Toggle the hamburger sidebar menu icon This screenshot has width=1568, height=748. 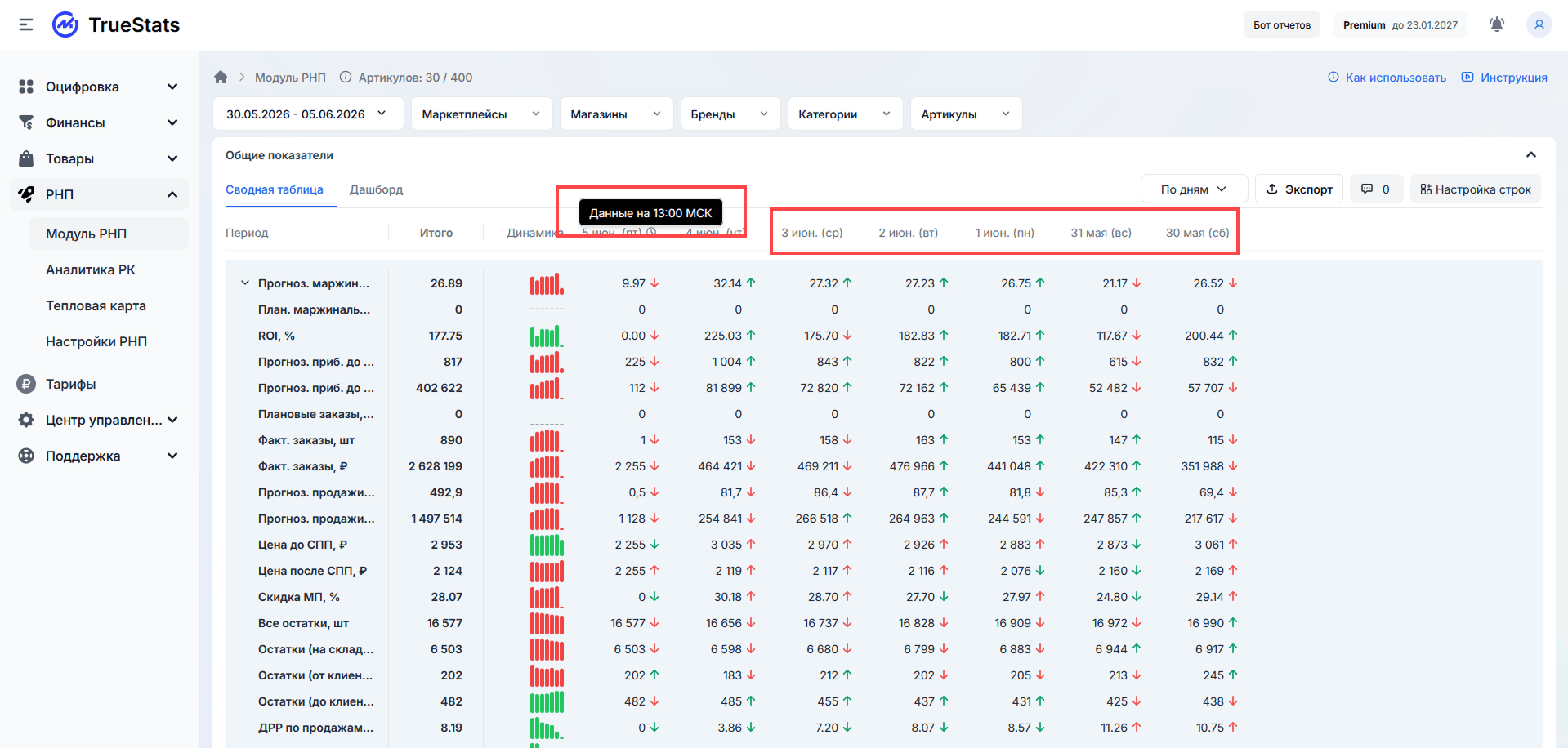pos(26,24)
